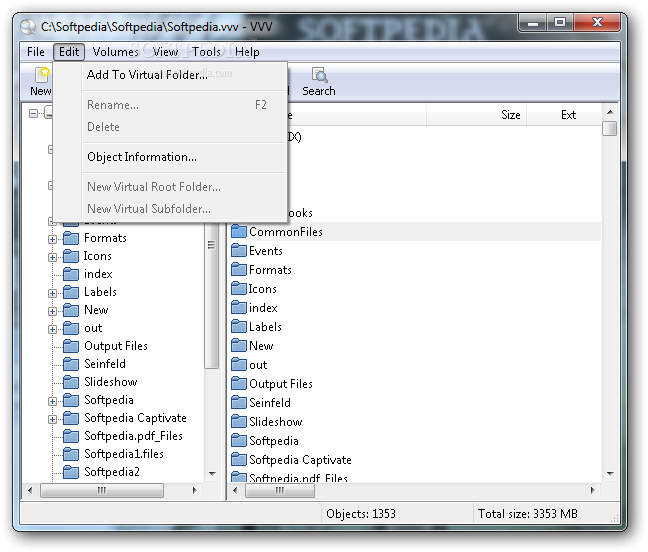This screenshot has width=648, height=552.
Task: Click tree pane scroll right arrow
Action: coord(195,490)
